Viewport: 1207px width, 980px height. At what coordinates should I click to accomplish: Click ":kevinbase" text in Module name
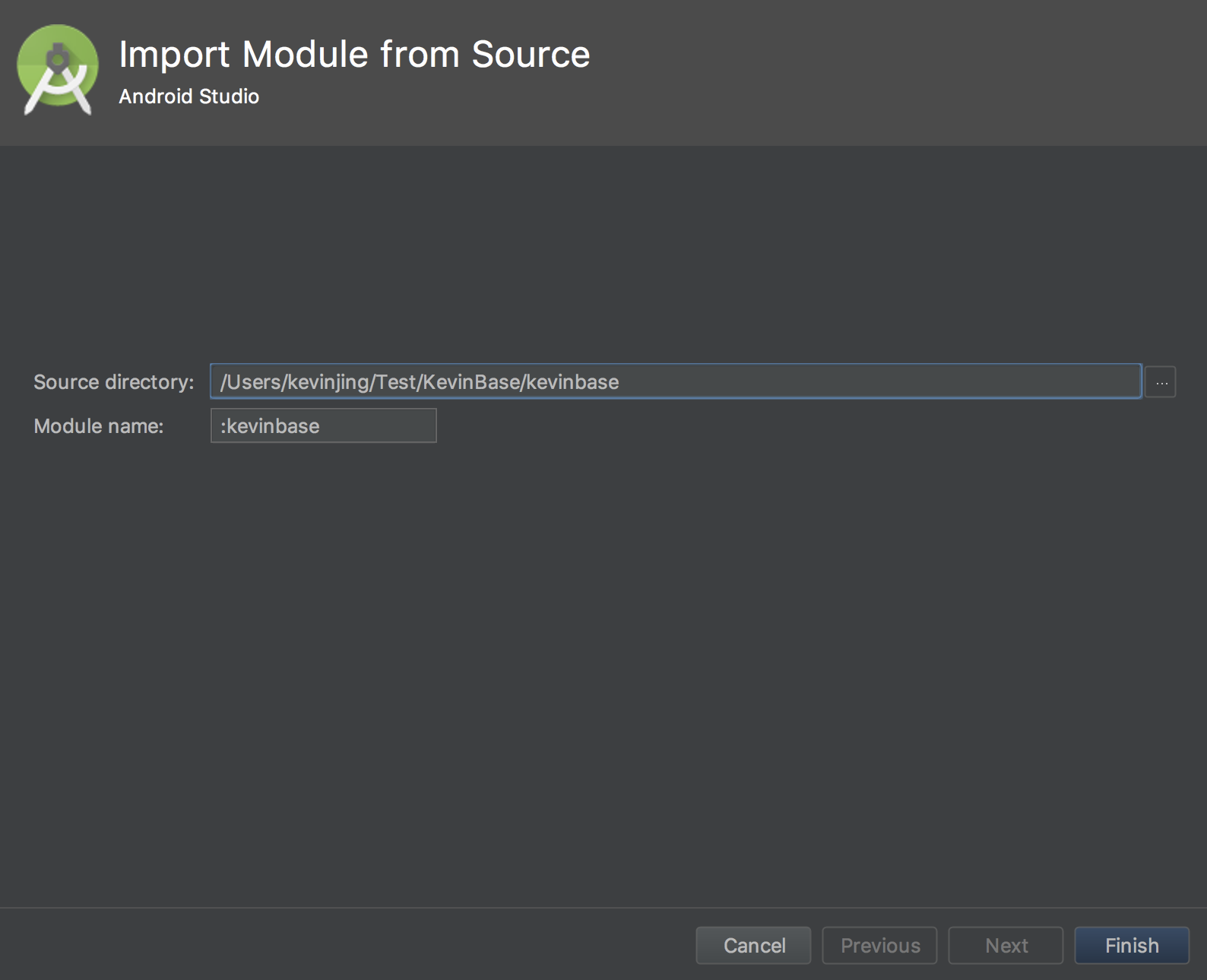point(270,426)
